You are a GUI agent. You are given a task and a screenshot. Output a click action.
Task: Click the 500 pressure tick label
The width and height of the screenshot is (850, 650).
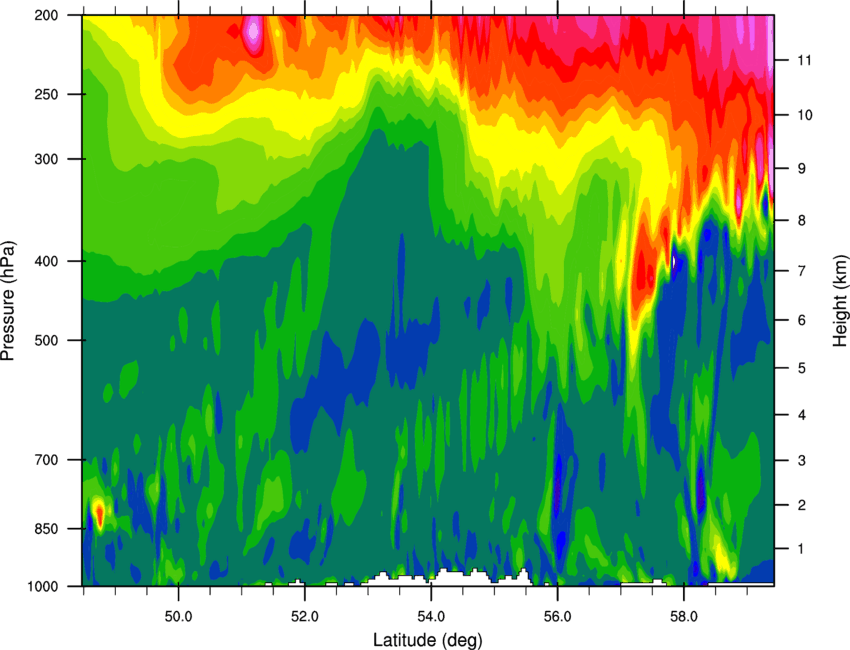[x=46, y=340]
